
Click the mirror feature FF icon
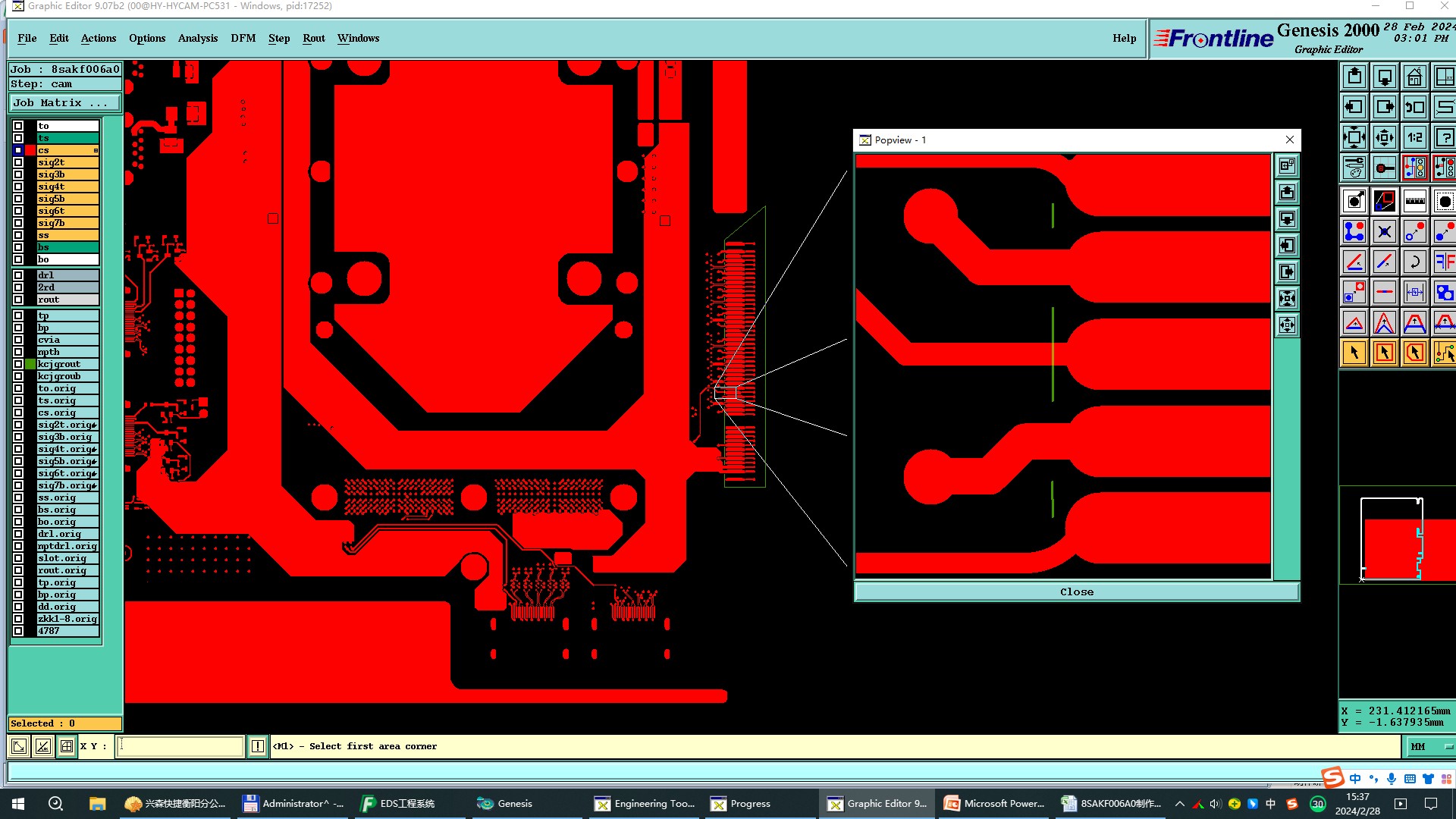(1443, 262)
